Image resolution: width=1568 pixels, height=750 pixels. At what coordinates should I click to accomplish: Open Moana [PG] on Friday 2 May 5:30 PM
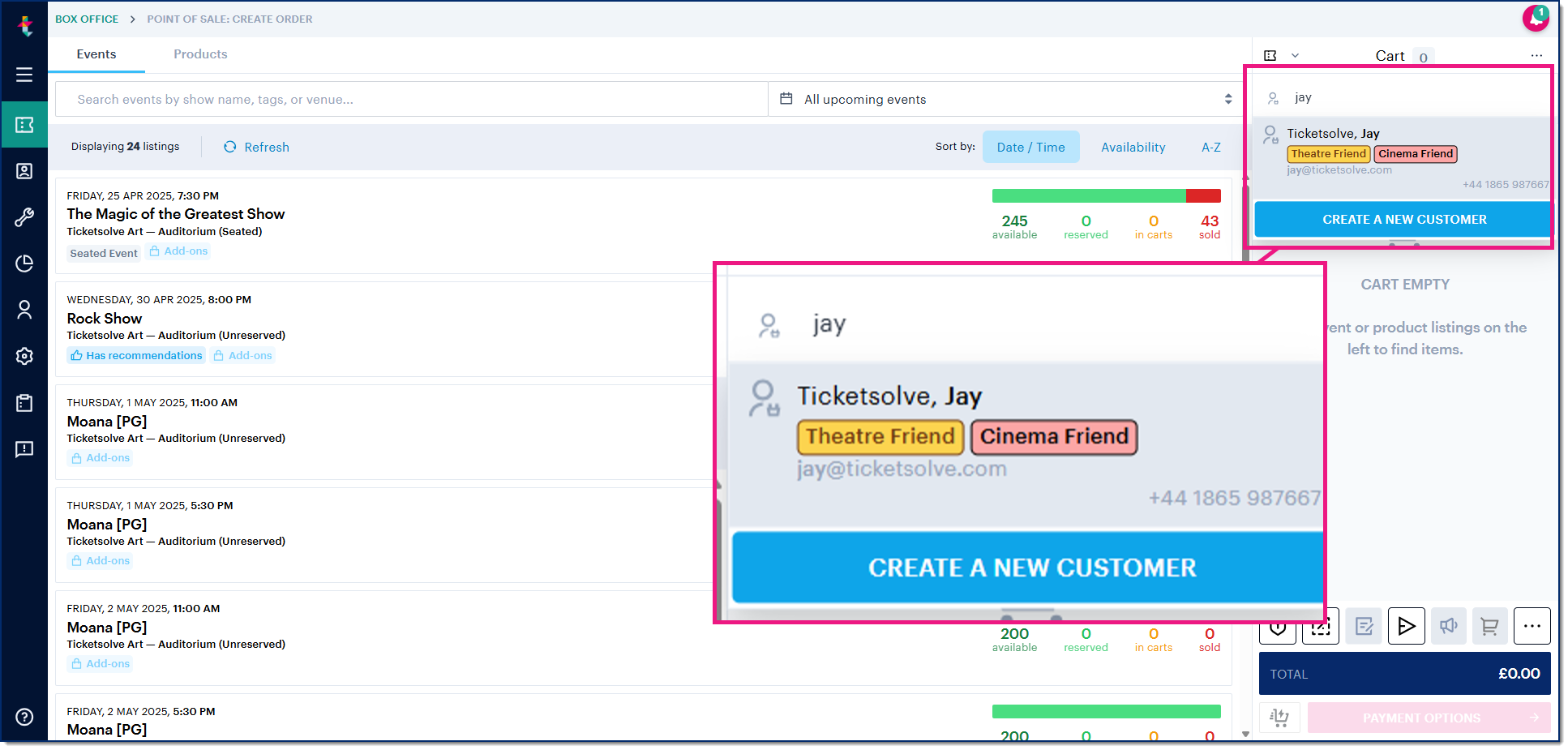point(107,730)
